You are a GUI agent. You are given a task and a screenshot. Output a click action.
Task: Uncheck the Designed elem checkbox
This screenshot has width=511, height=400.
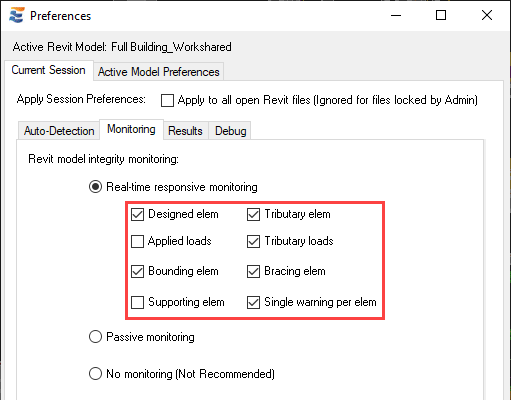[x=137, y=214]
